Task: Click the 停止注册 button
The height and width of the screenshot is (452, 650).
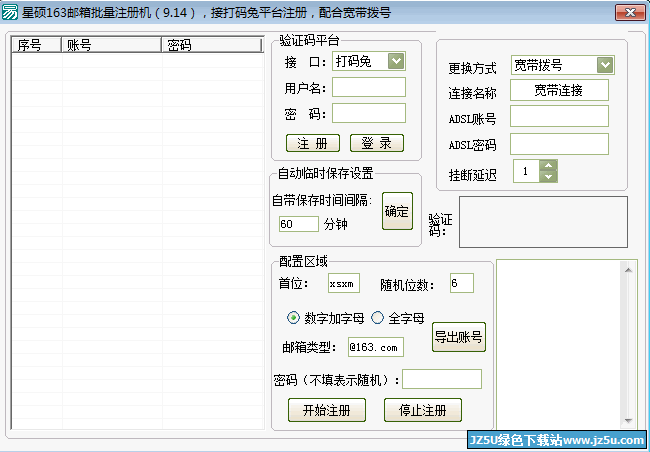Action: [422, 410]
